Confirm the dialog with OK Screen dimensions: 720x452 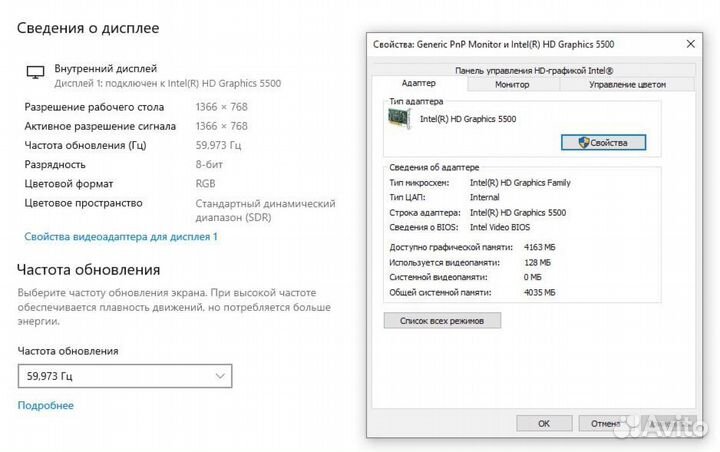coord(544,424)
